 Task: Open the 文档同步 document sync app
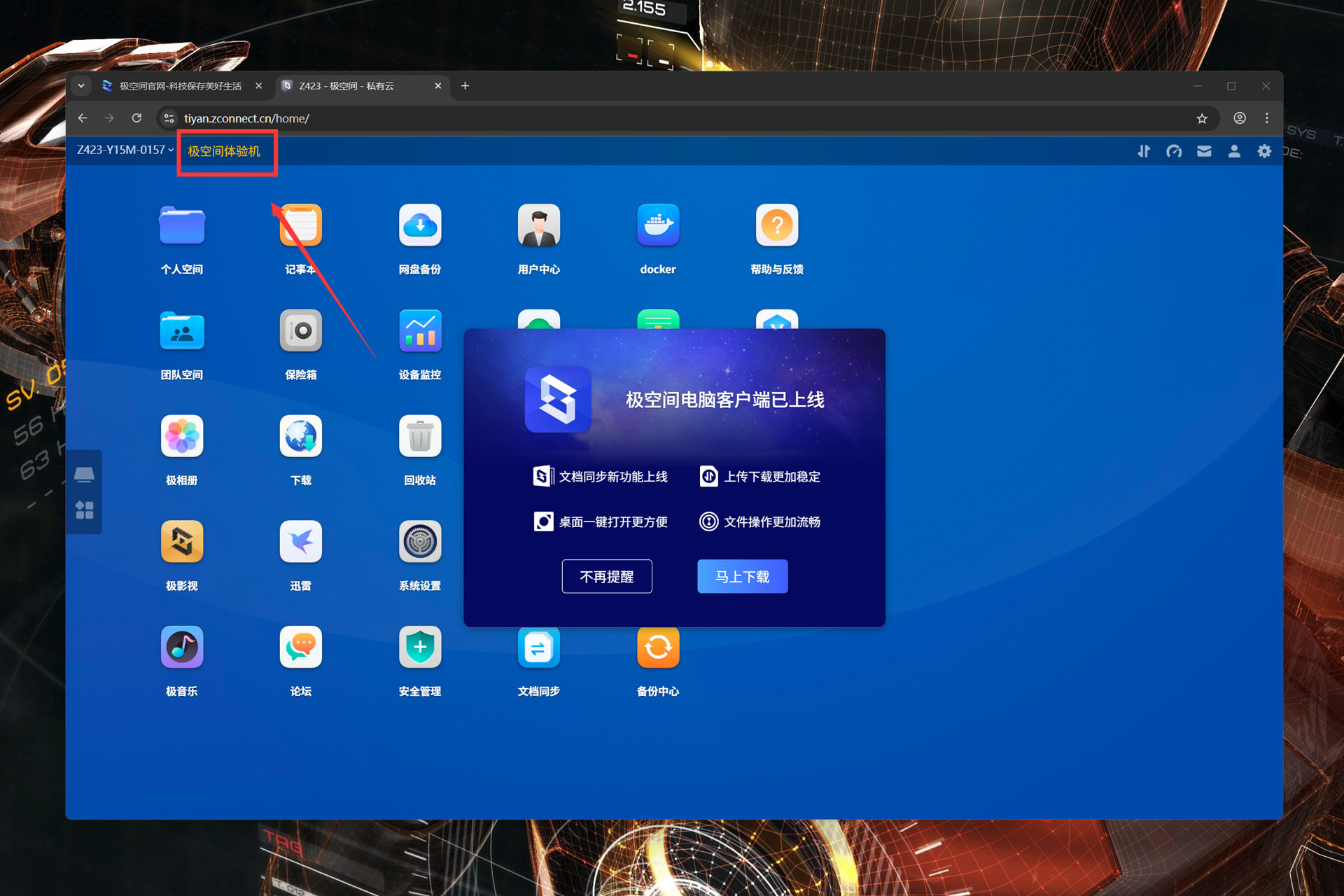click(x=539, y=647)
